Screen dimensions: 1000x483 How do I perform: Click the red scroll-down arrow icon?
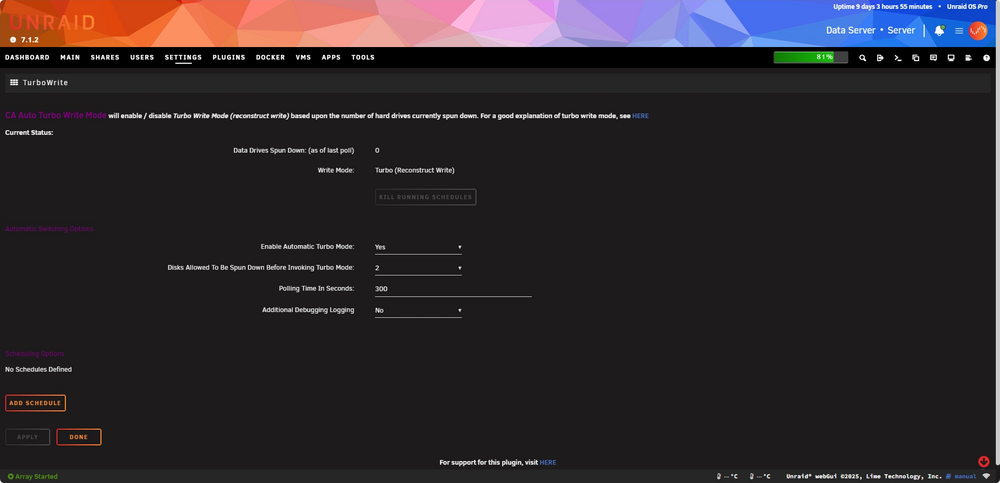tap(983, 461)
